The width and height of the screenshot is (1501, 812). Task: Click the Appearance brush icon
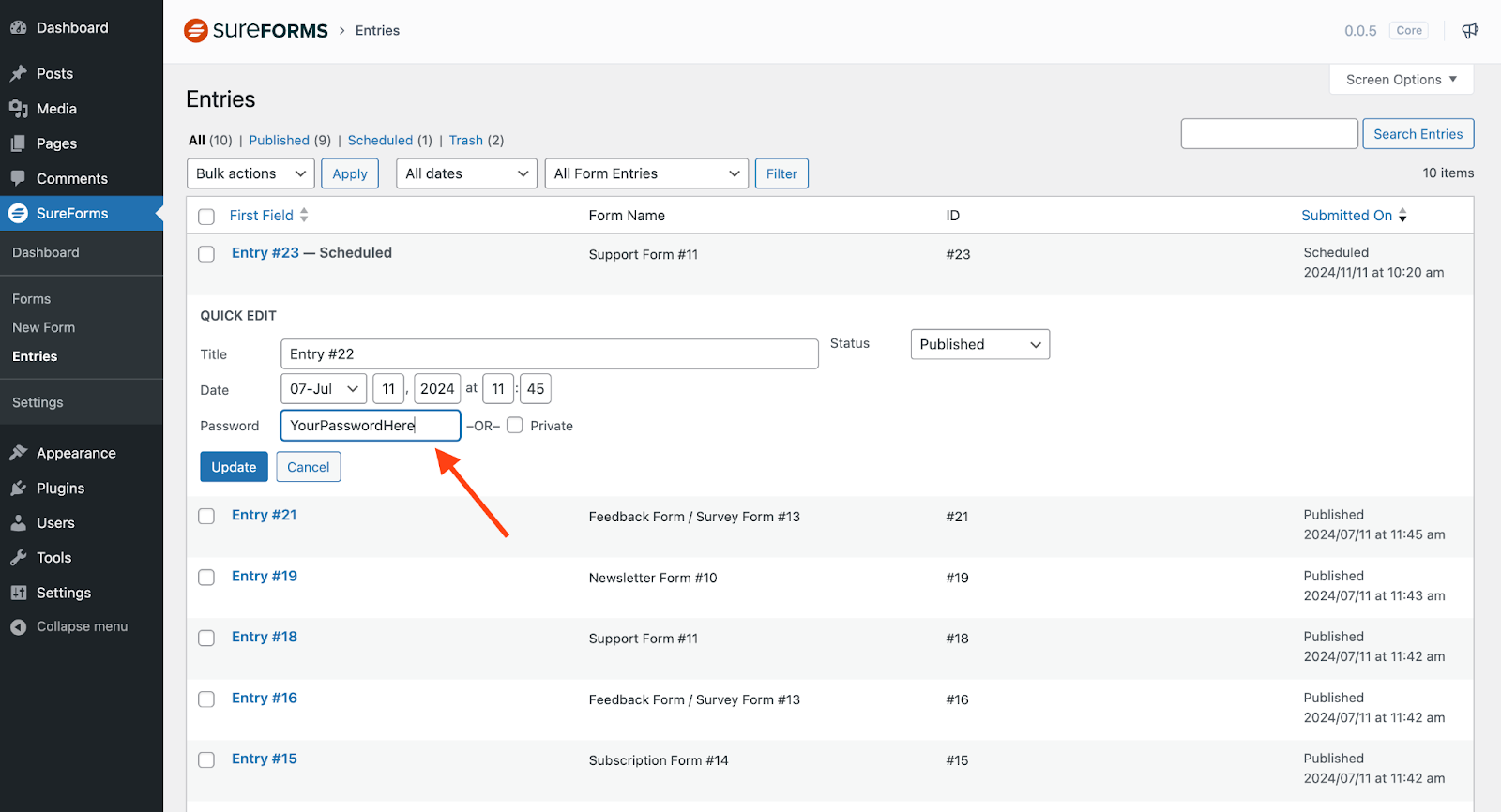[x=18, y=453]
